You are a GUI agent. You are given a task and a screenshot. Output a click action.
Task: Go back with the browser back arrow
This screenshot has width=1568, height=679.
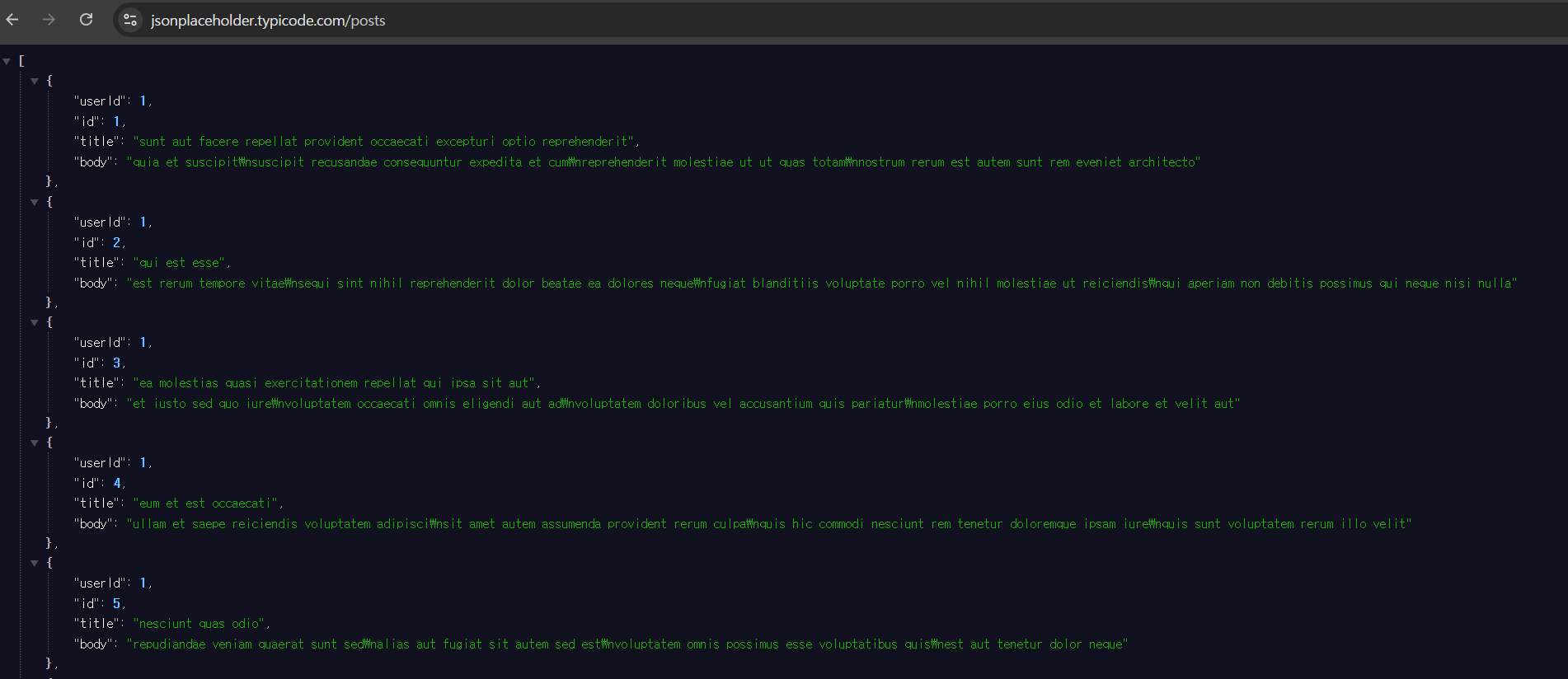tap(12, 20)
